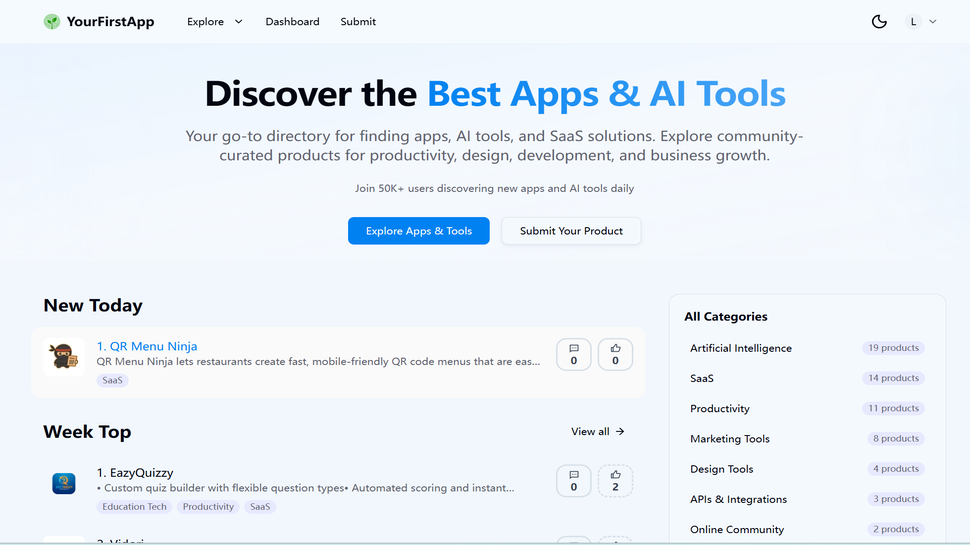Click the Education Tech tag on EazyQuizzy
The width and height of the screenshot is (970, 545).
coord(134,507)
